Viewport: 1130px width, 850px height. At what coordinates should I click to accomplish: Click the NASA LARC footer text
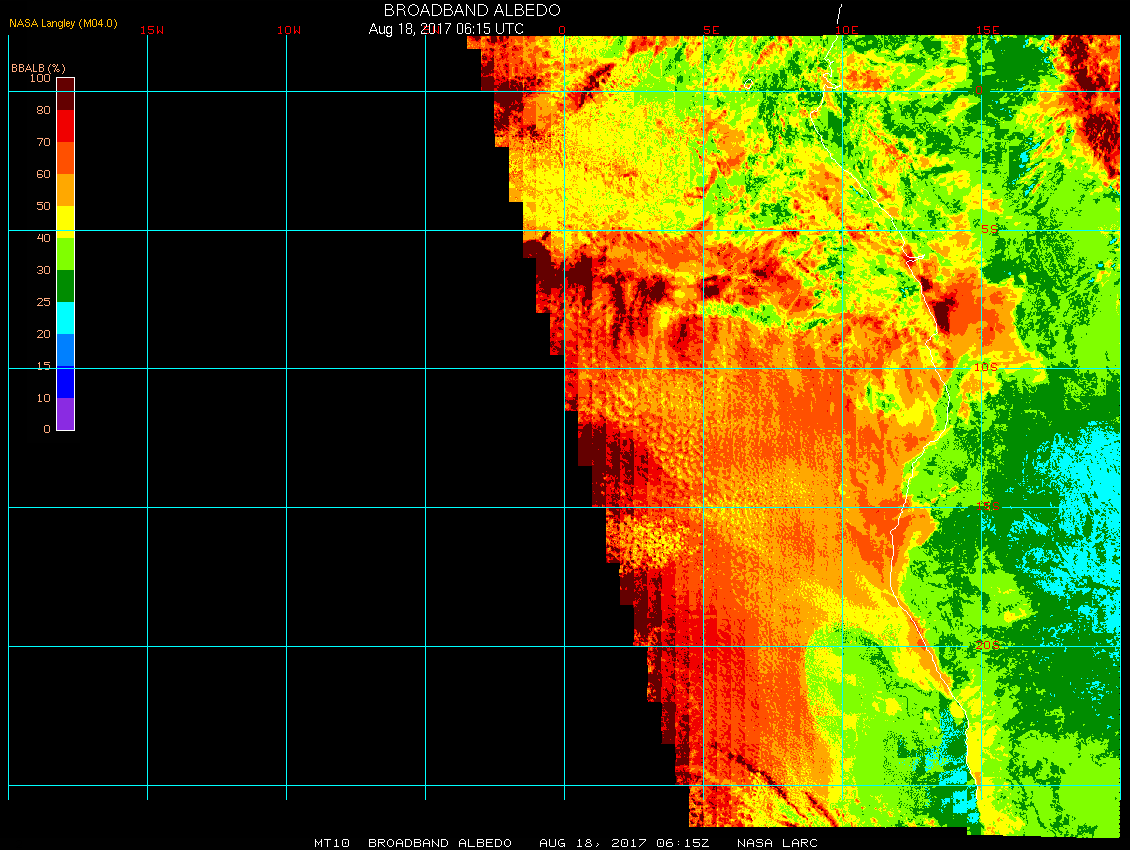777,843
